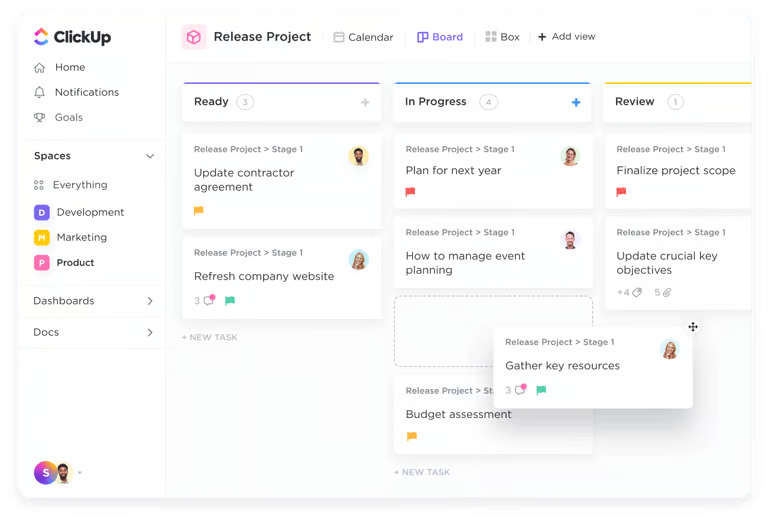768x522 pixels.
Task: Open Home from the sidebar
Action: [69, 67]
